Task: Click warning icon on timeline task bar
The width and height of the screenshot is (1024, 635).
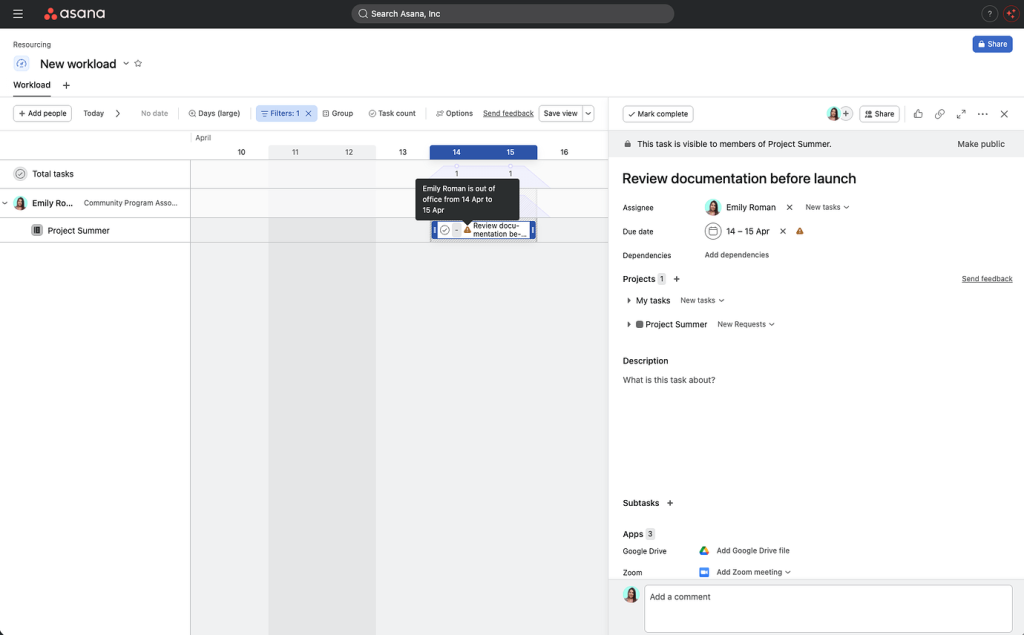Action: coord(467,230)
